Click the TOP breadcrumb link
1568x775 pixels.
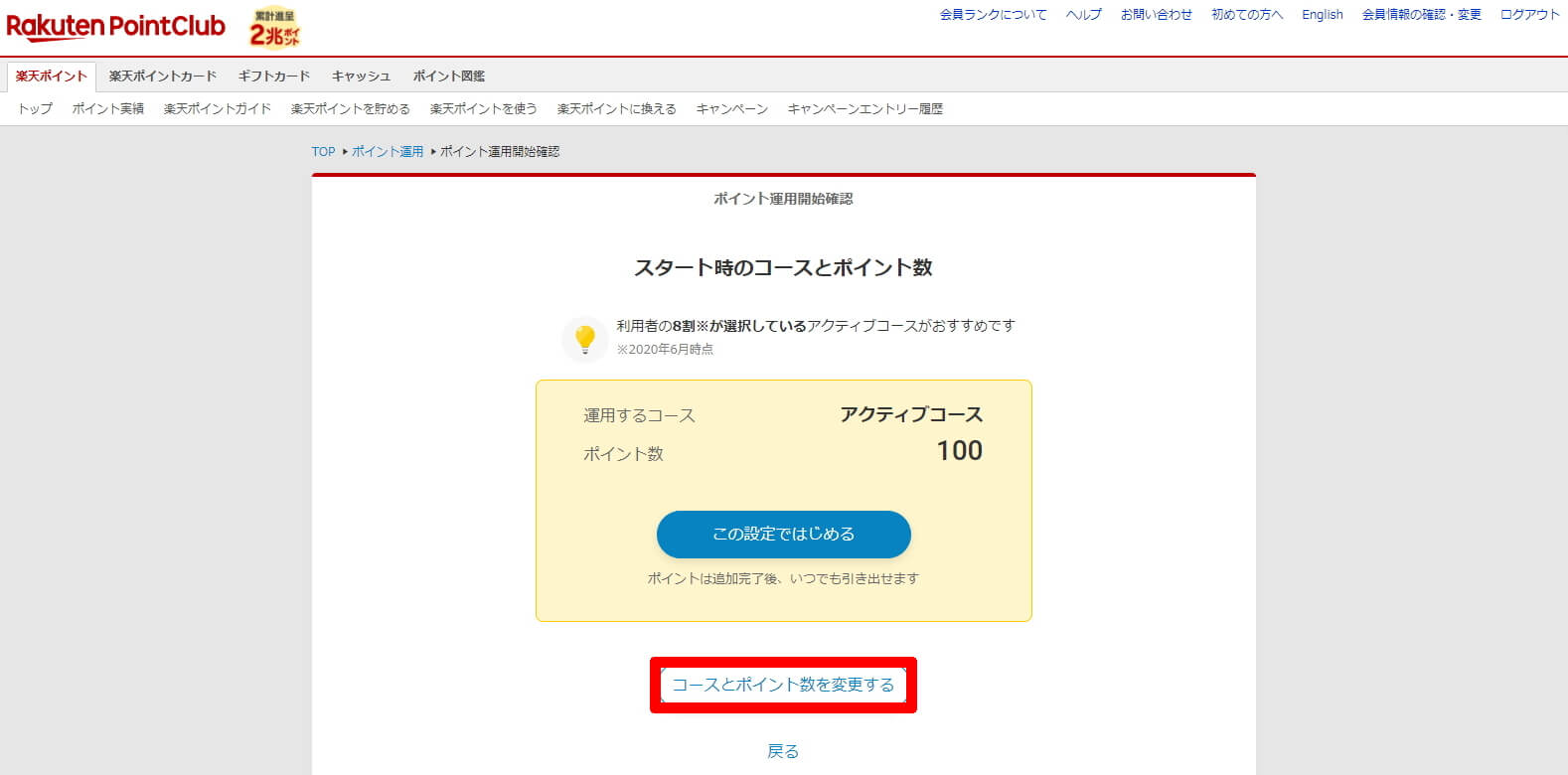tap(323, 152)
